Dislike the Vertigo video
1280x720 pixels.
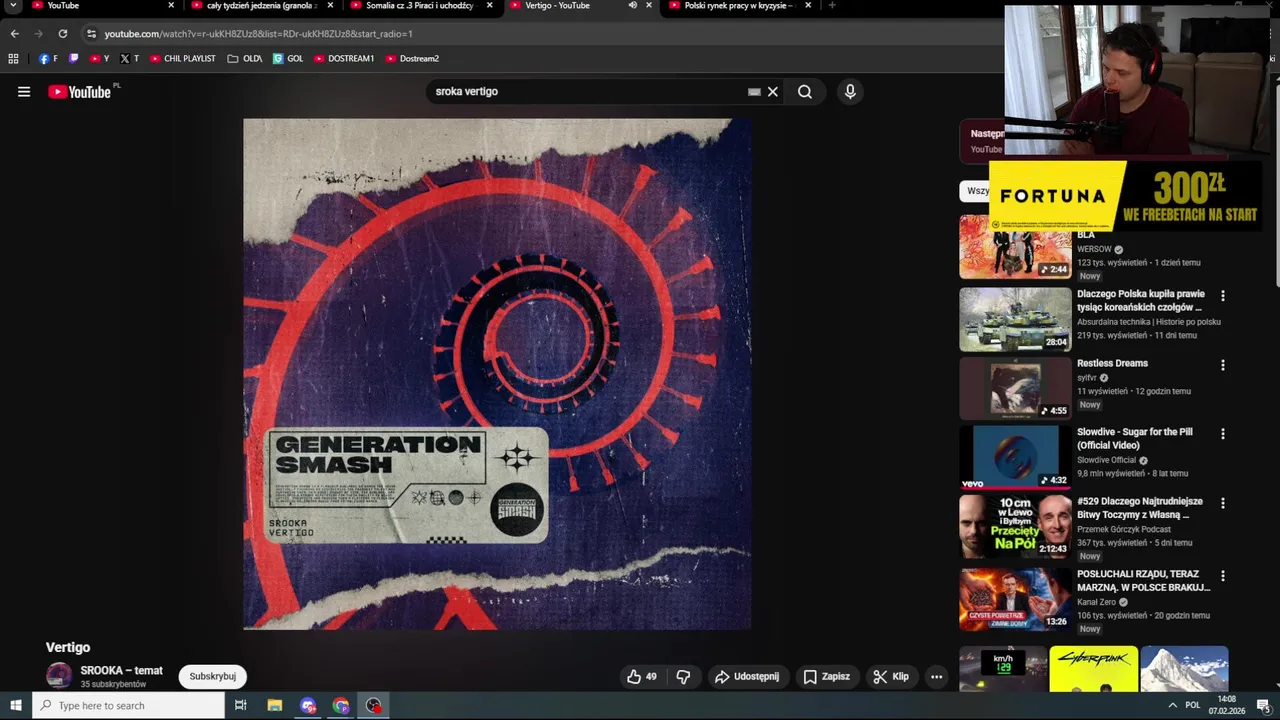pos(684,677)
